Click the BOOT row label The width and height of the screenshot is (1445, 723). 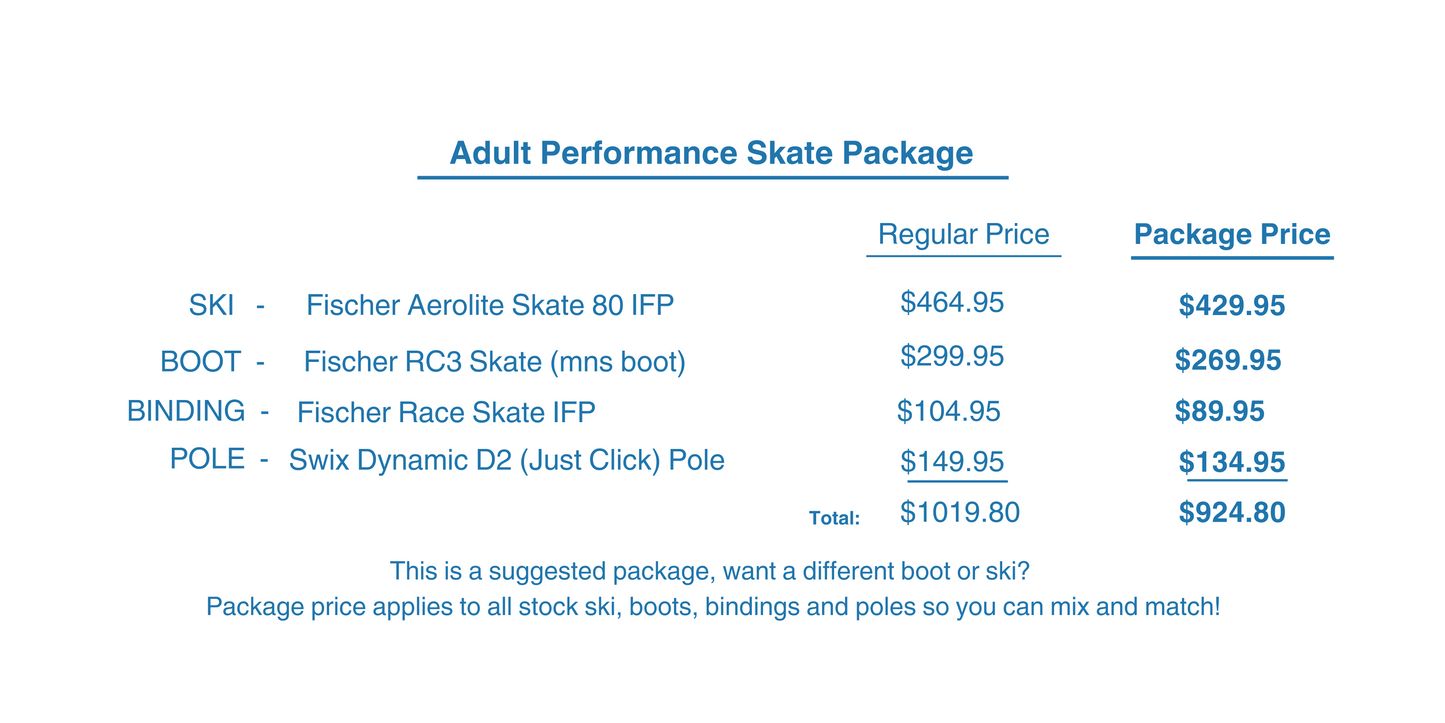click(200, 361)
